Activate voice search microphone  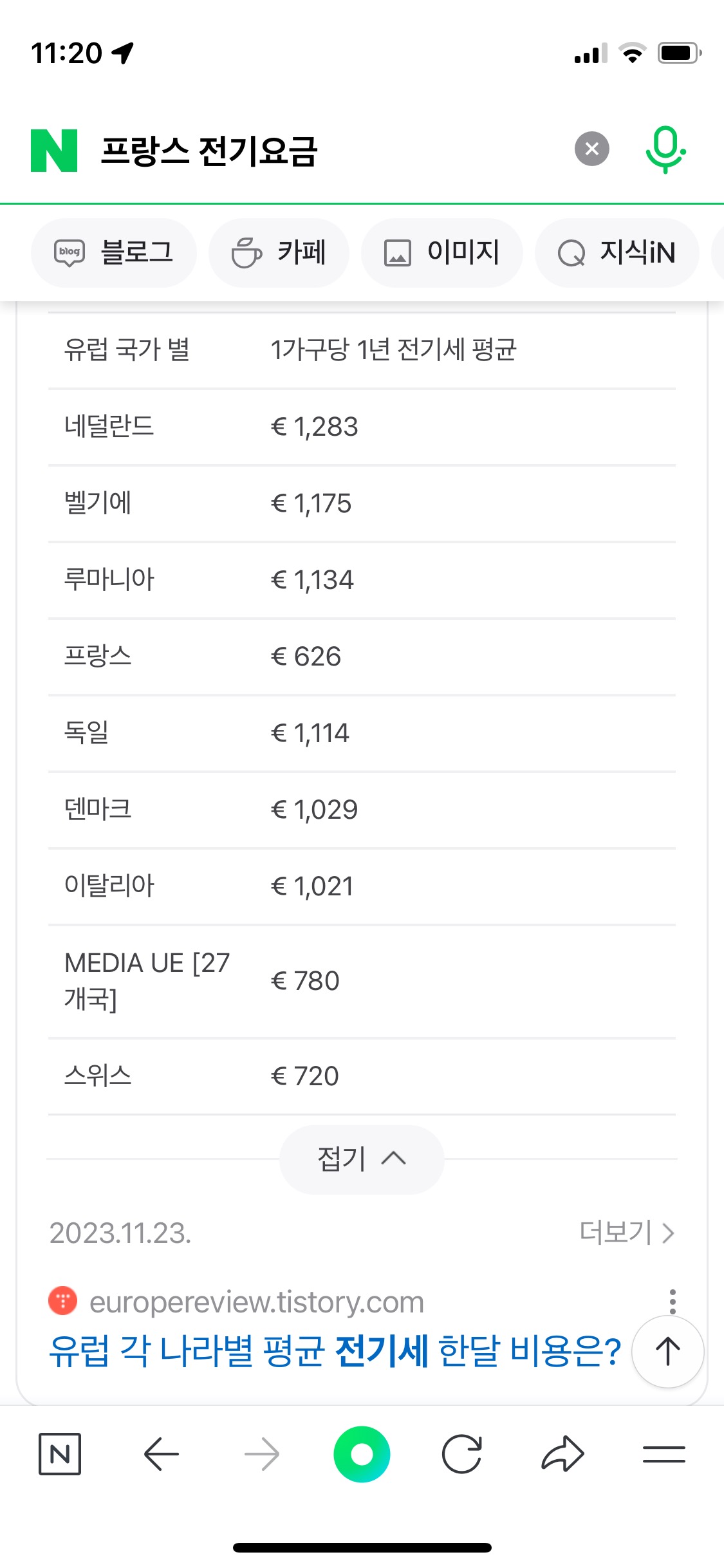click(x=665, y=149)
